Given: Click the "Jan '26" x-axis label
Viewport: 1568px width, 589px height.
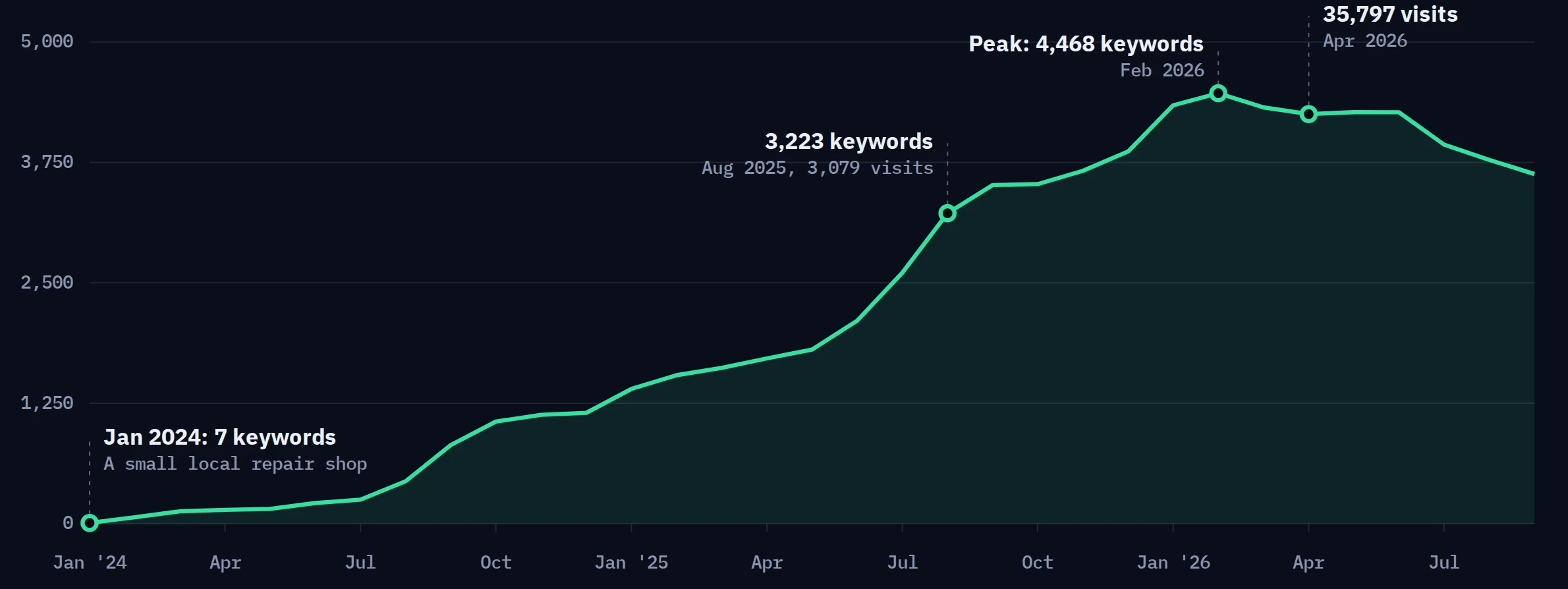Looking at the screenshot, I should pyautogui.click(x=1173, y=563).
